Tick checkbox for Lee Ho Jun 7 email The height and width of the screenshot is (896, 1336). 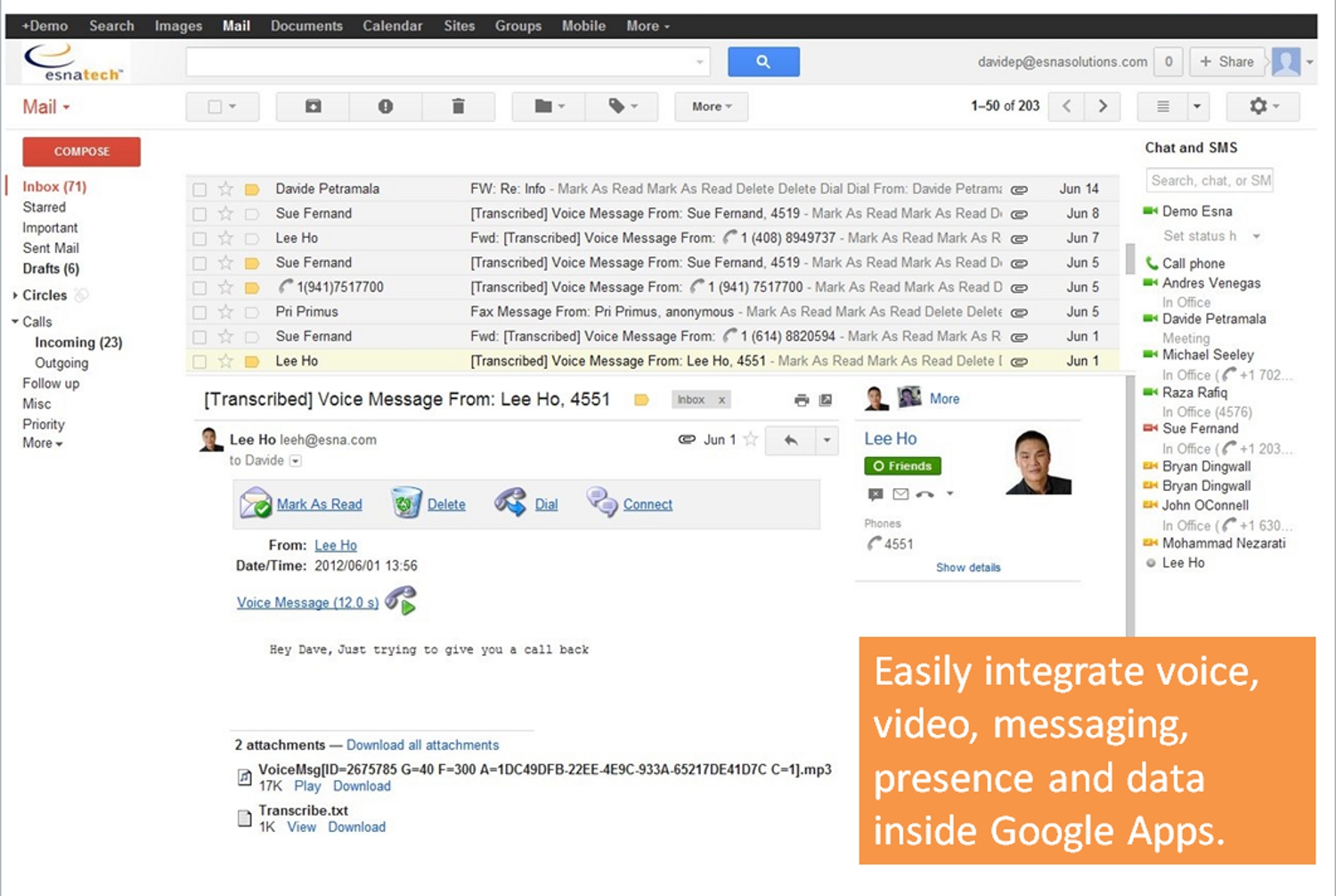(x=200, y=239)
